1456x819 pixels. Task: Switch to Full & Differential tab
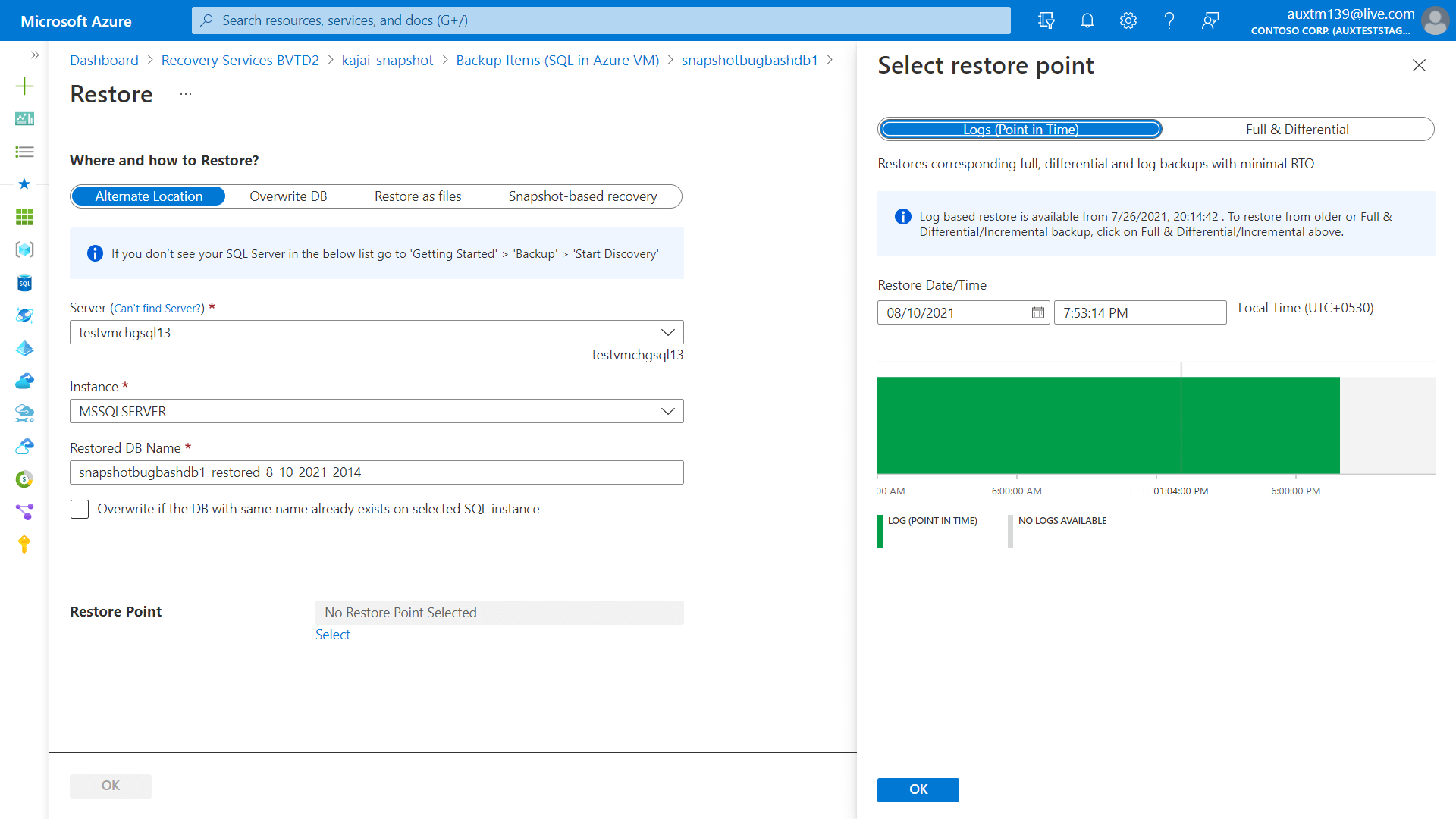(1297, 129)
